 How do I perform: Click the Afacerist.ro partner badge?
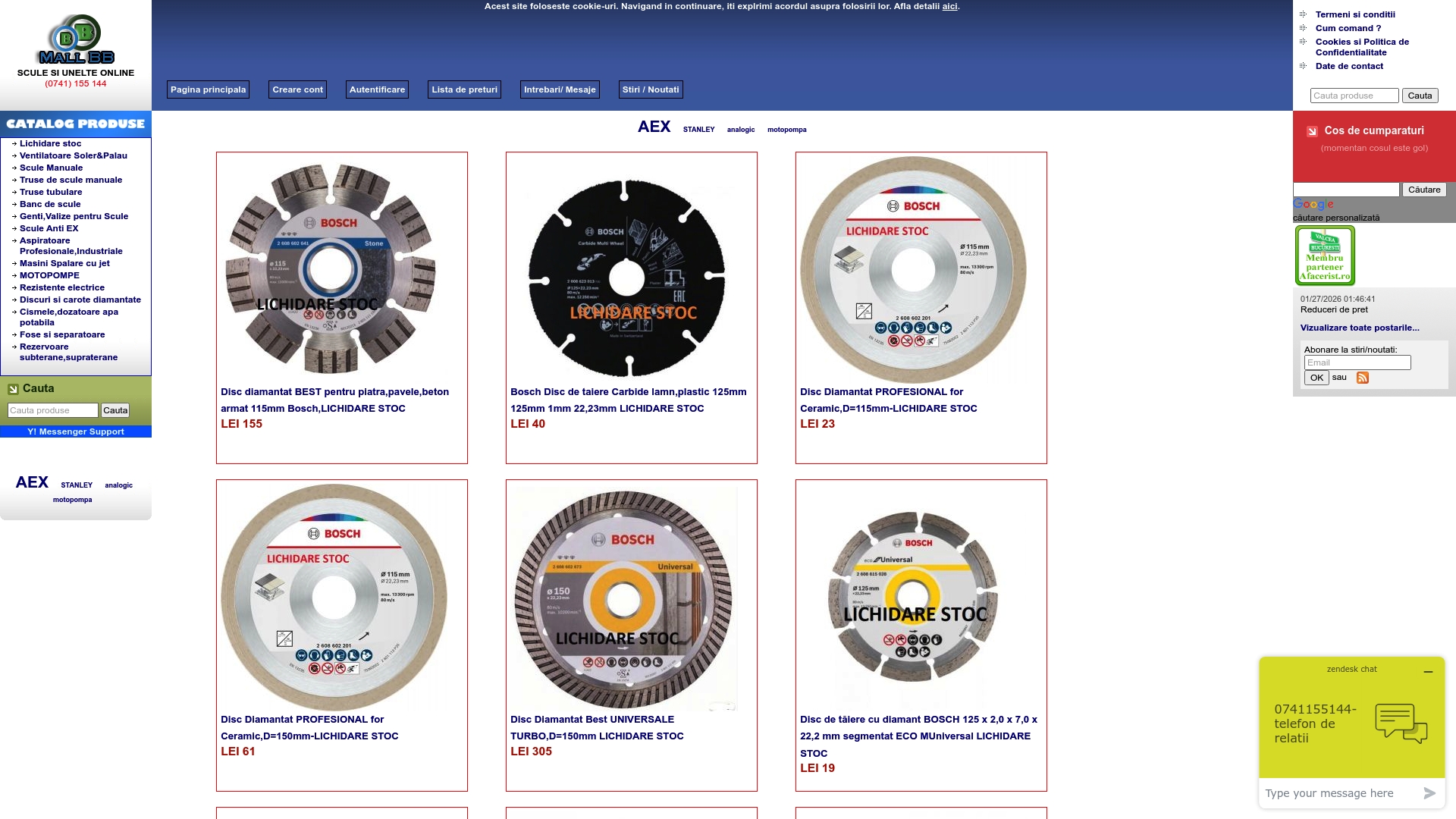(x=1325, y=256)
